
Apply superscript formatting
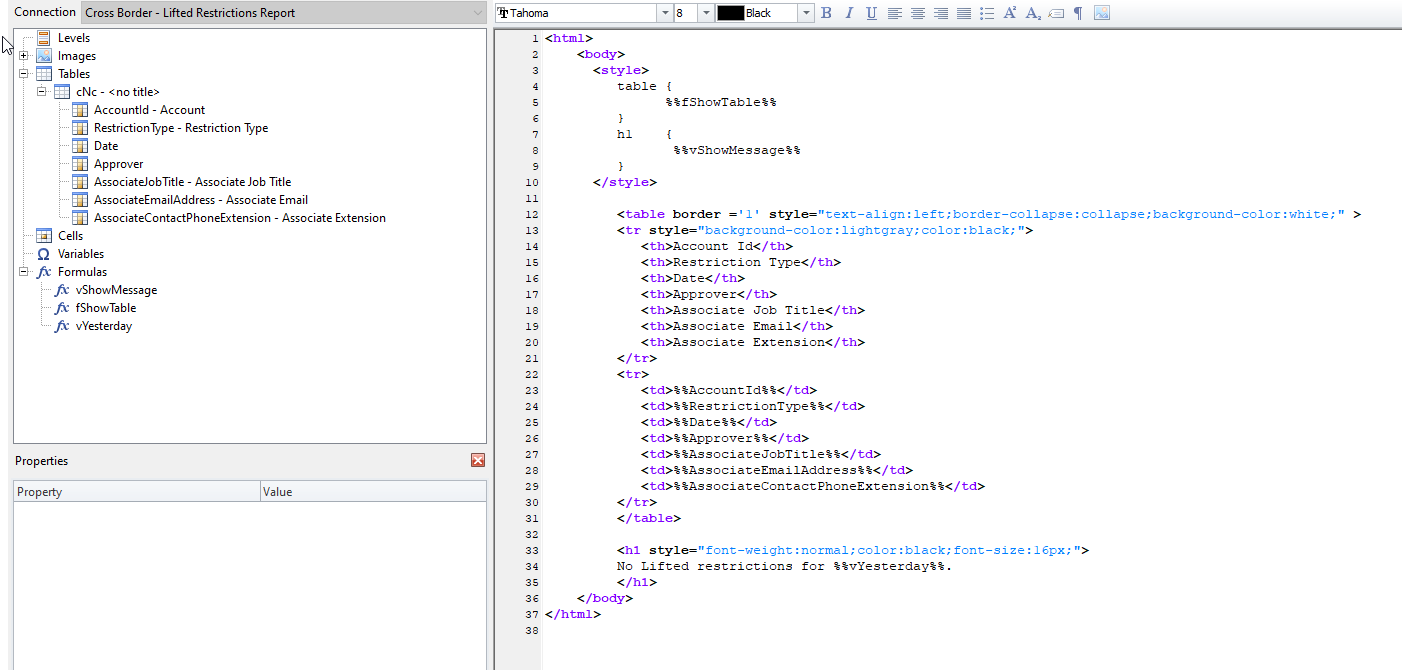click(1010, 13)
